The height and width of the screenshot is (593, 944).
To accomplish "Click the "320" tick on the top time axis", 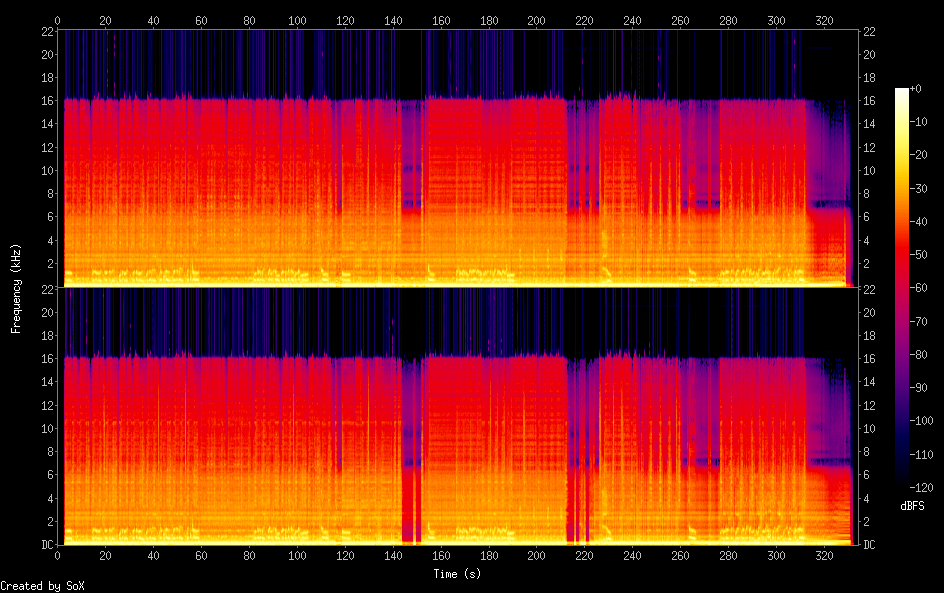I will pos(824,20).
